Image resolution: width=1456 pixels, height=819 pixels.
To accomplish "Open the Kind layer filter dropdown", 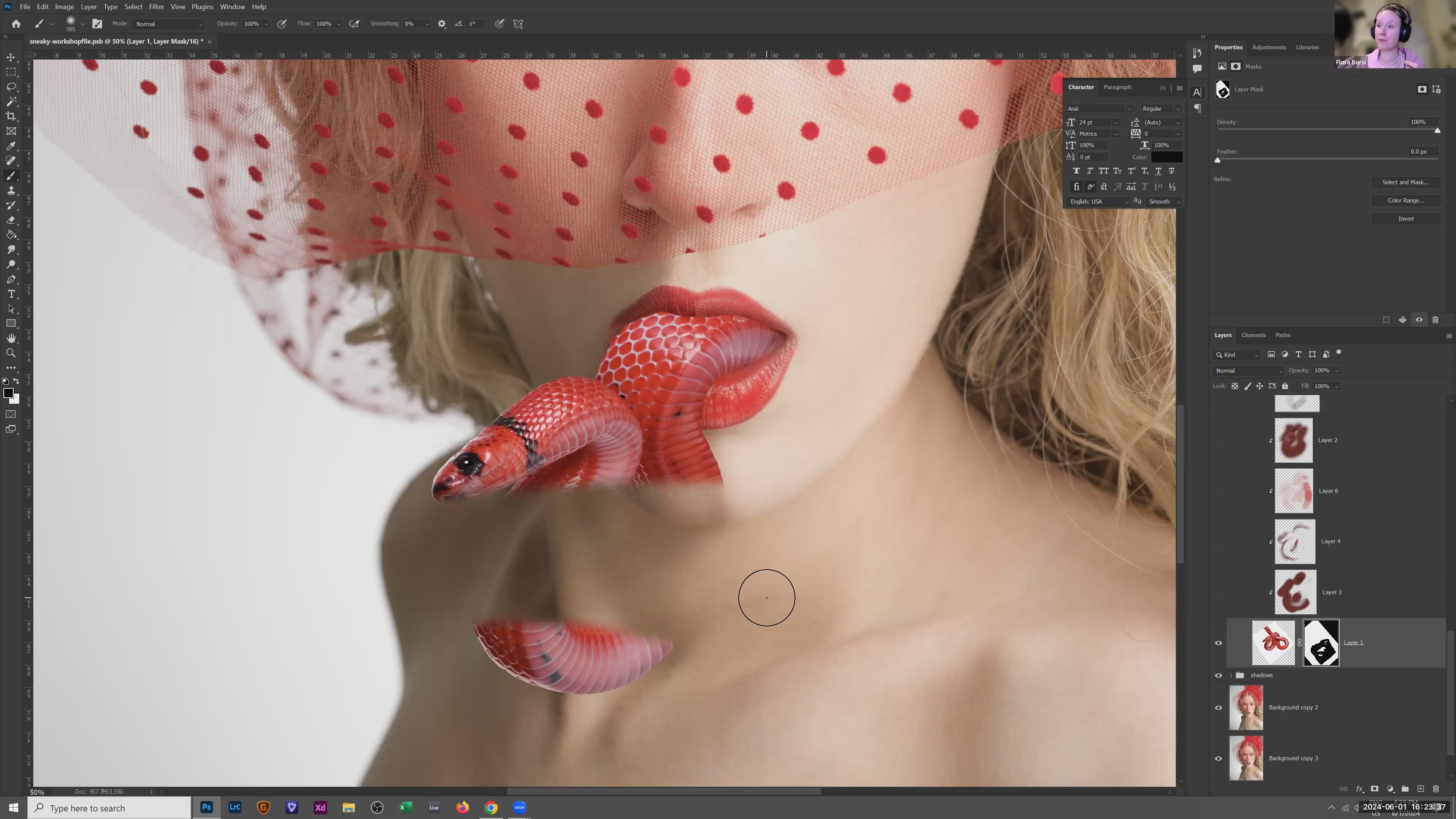I will point(1237,355).
